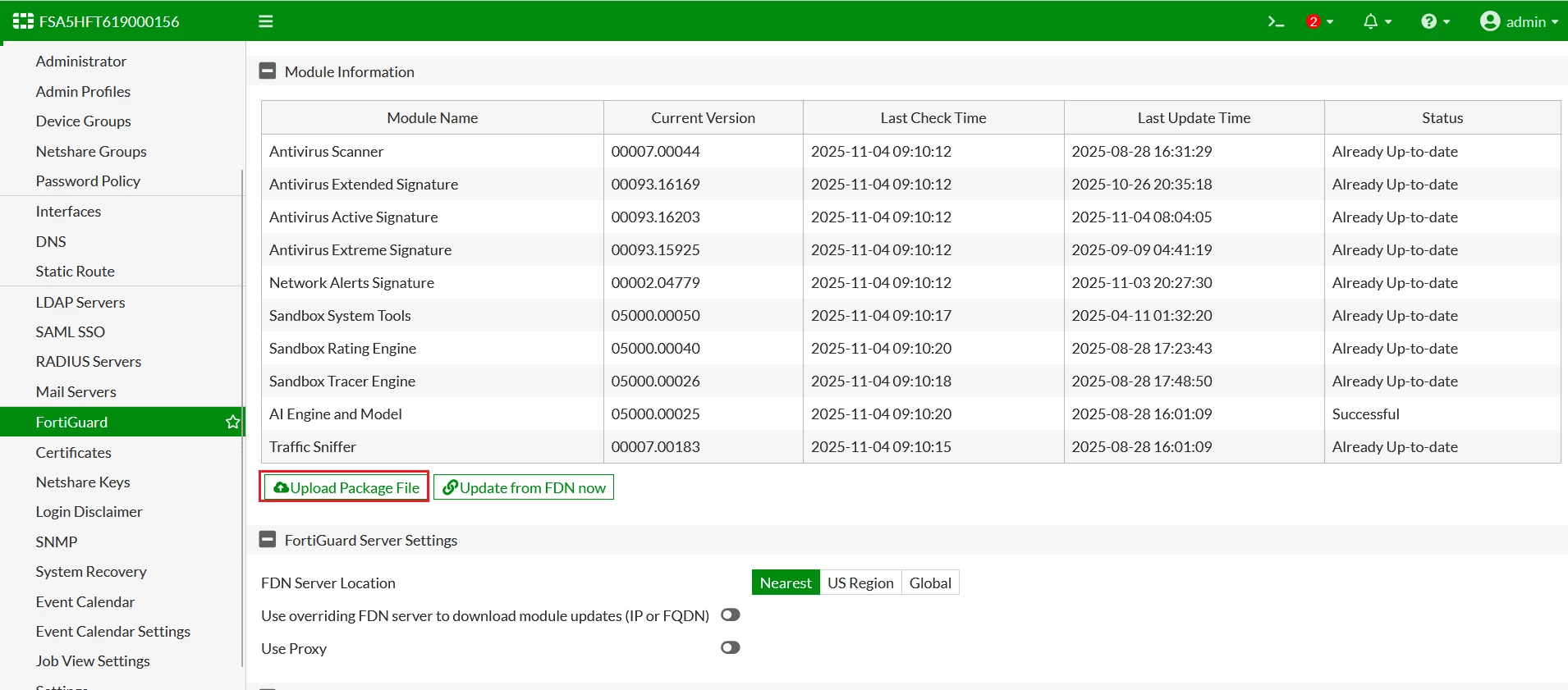
Task: Go to DNS settings
Action: pyautogui.click(x=51, y=241)
